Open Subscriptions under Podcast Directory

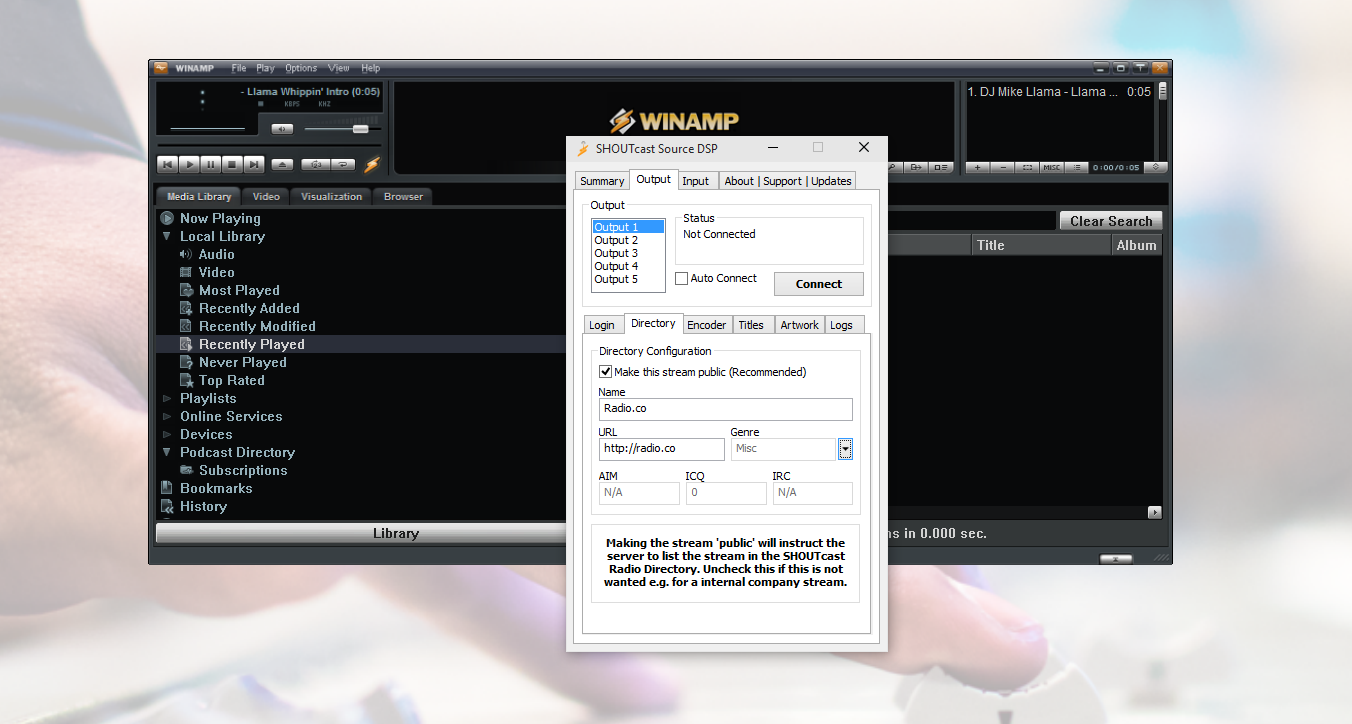point(243,470)
